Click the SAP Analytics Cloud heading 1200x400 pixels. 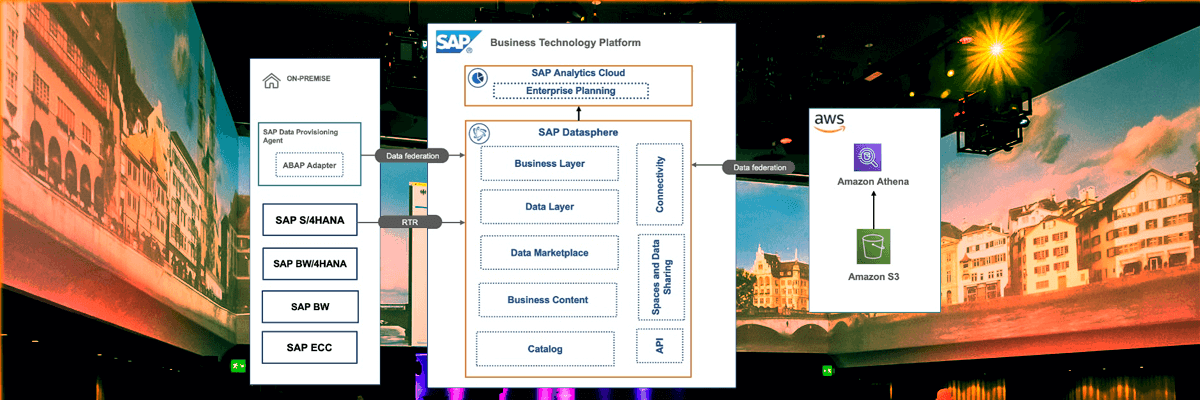[578, 73]
